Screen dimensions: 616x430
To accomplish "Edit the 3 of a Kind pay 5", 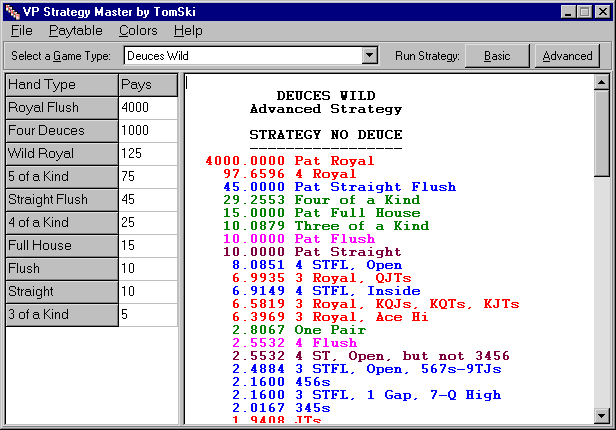I will 148,315.
